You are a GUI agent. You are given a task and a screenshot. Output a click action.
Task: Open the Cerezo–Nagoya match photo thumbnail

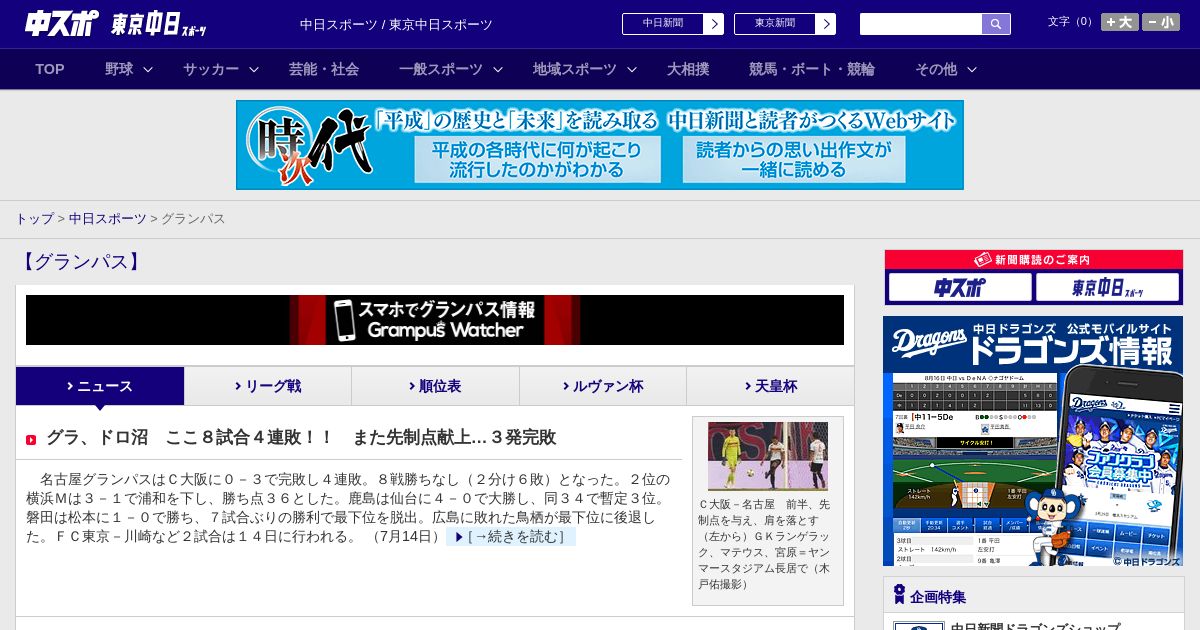pos(768,456)
